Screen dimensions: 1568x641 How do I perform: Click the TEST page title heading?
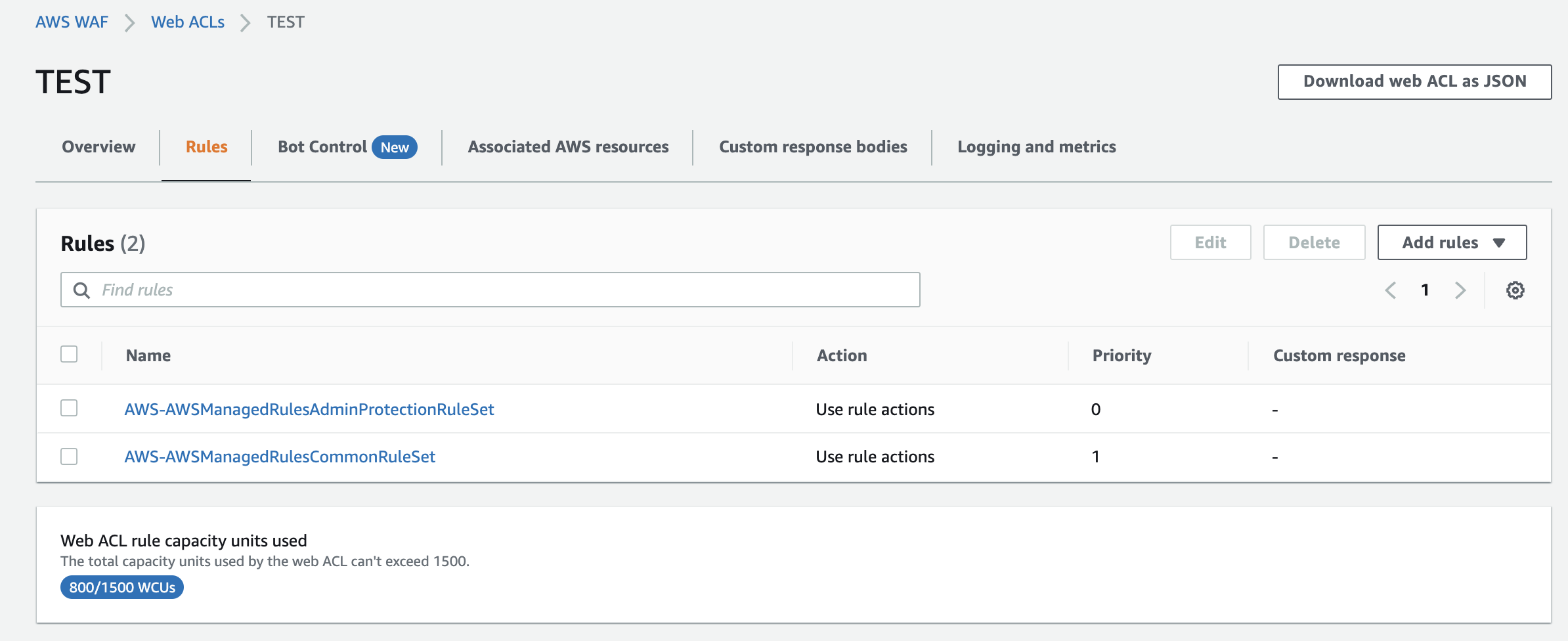tap(73, 82)
